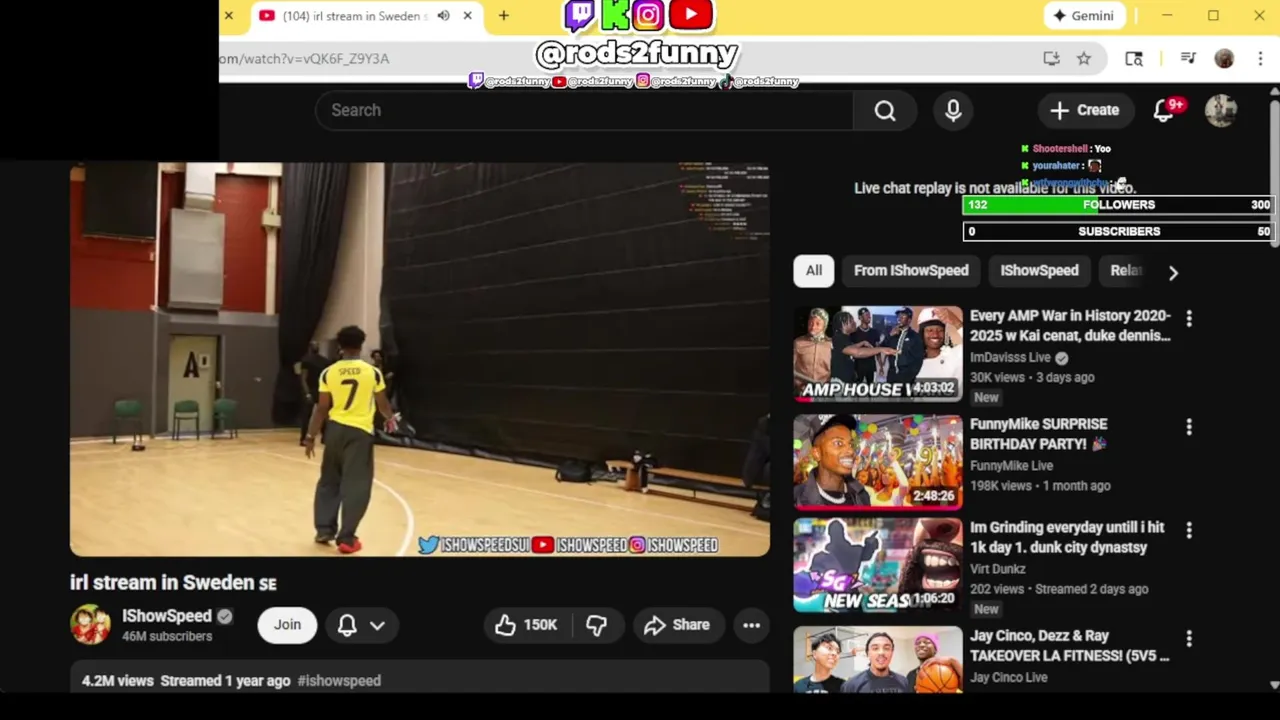Open Every AMP War video thumbnail
The width and height of the screenshot is (1280, 720).
tap(878, 354)
